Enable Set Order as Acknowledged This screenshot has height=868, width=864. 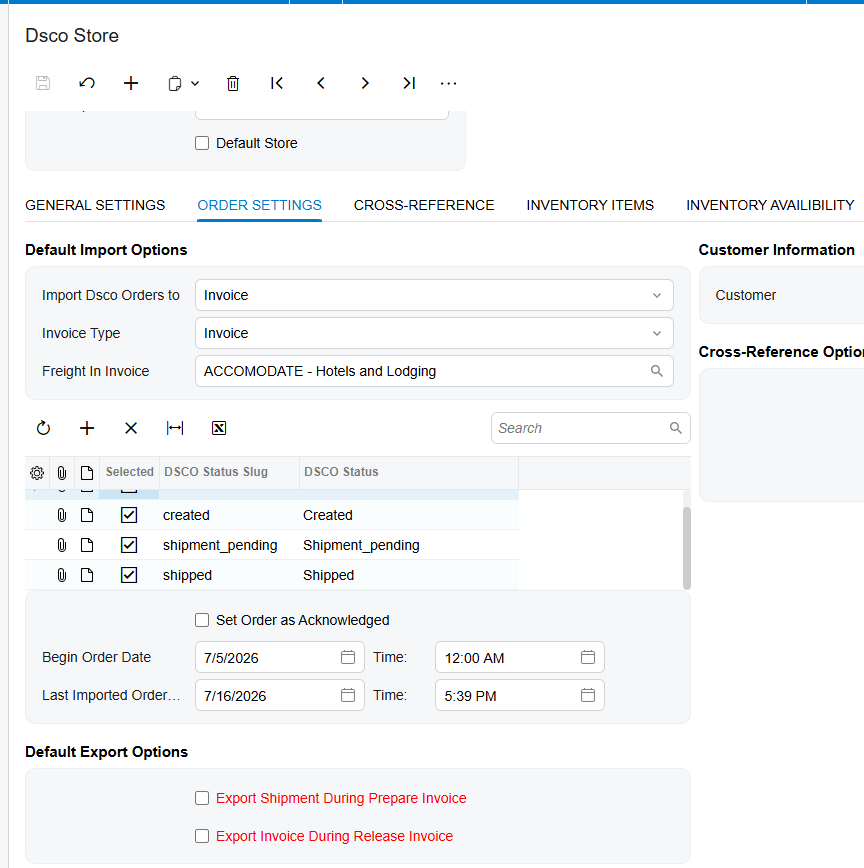pos(202,620)
